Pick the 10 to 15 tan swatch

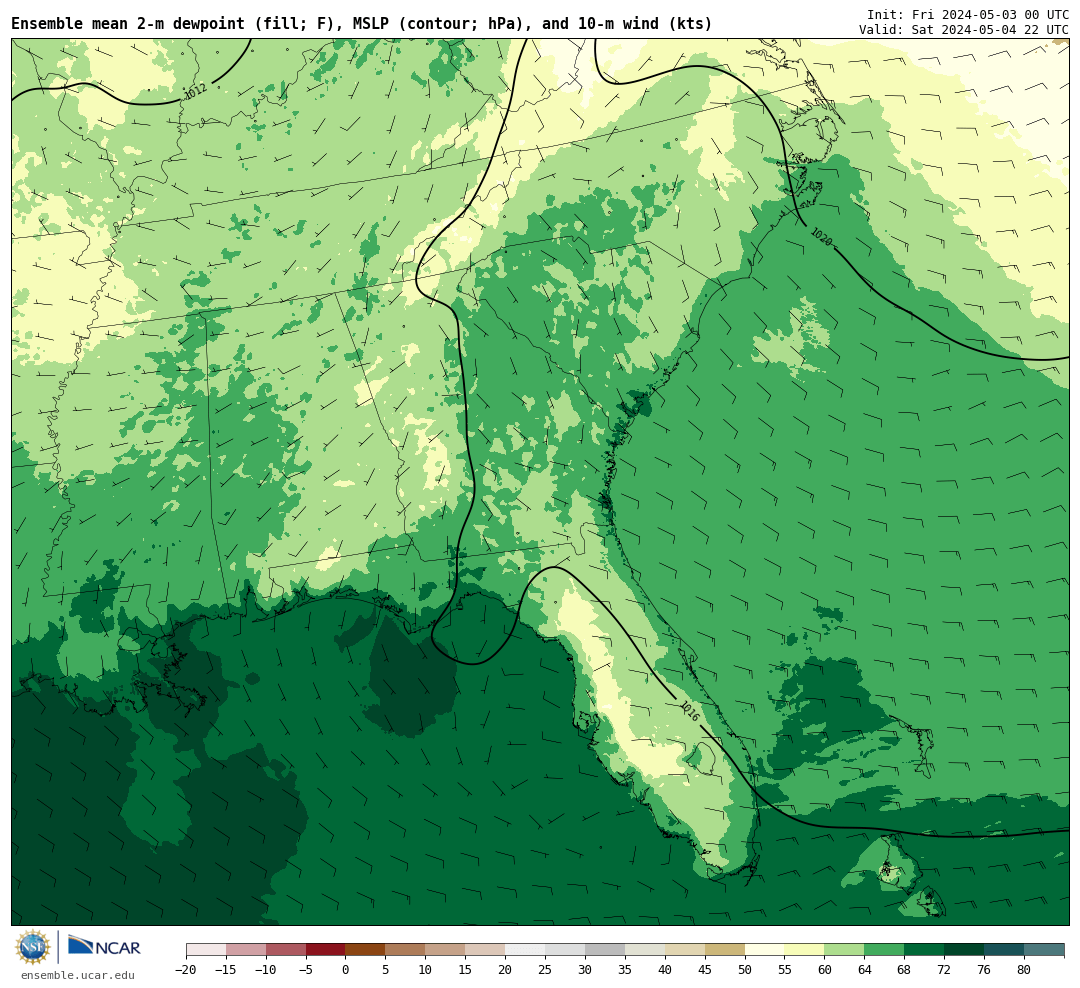[x=446, y=950]
